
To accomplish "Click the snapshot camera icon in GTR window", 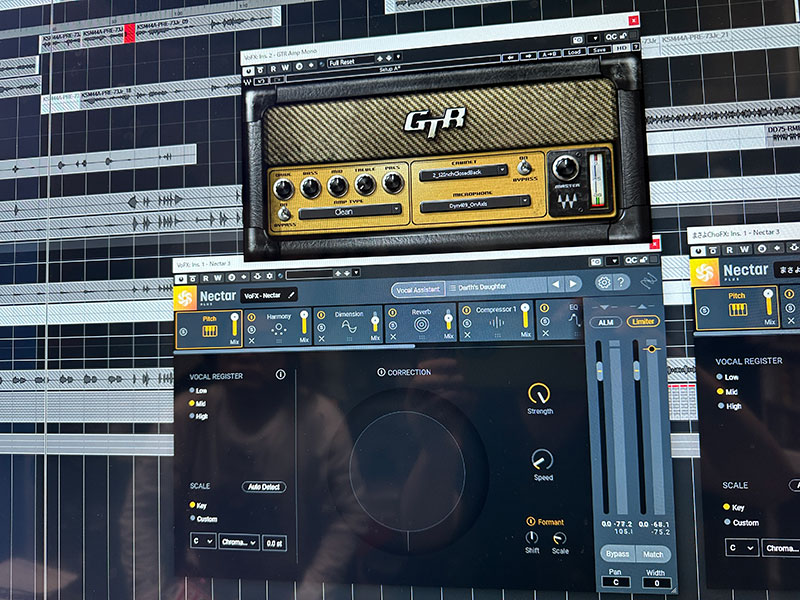I will (577, 40).
